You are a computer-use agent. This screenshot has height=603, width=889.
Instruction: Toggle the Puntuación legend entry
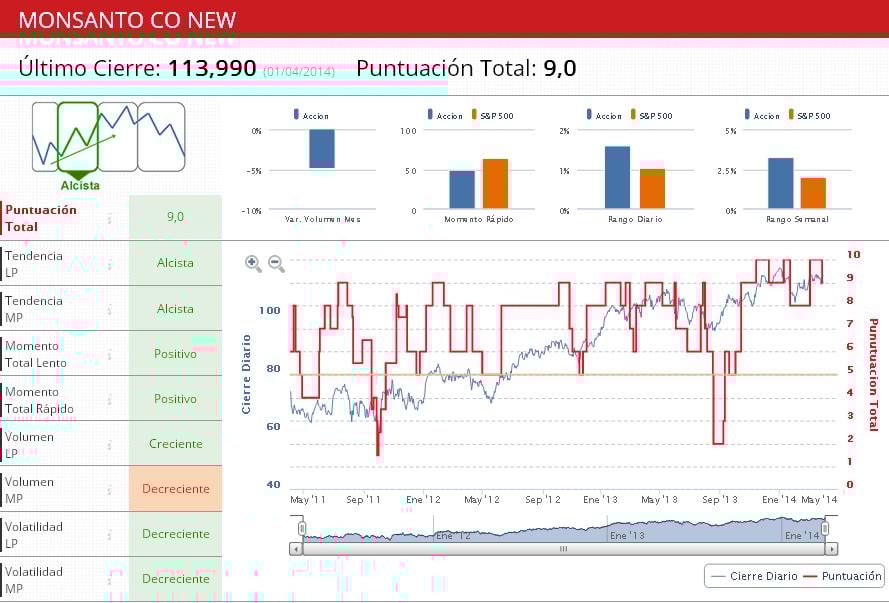(x=843, y=576)
